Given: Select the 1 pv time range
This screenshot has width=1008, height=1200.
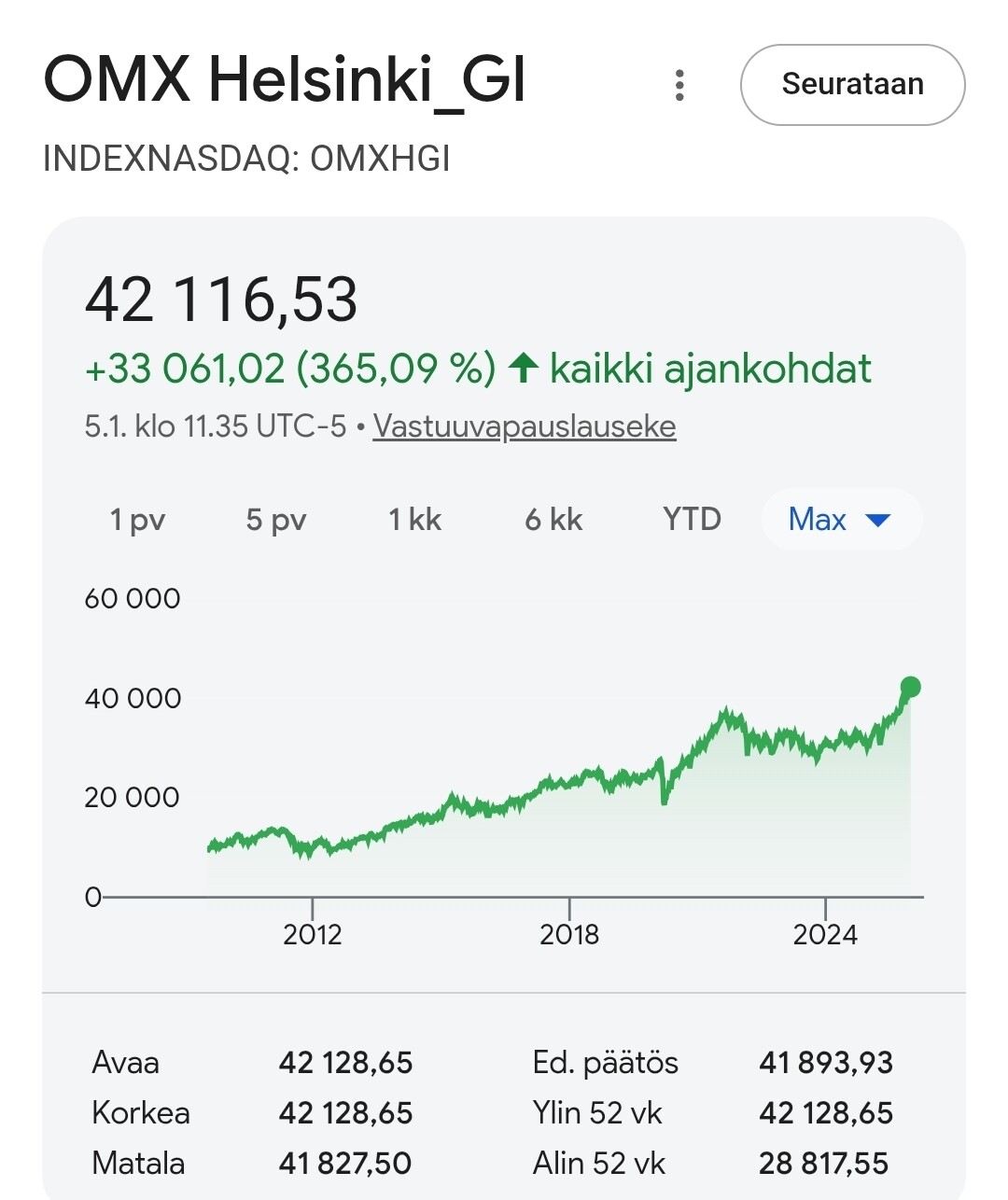Looking at the screenshot, I should (137, 519).
